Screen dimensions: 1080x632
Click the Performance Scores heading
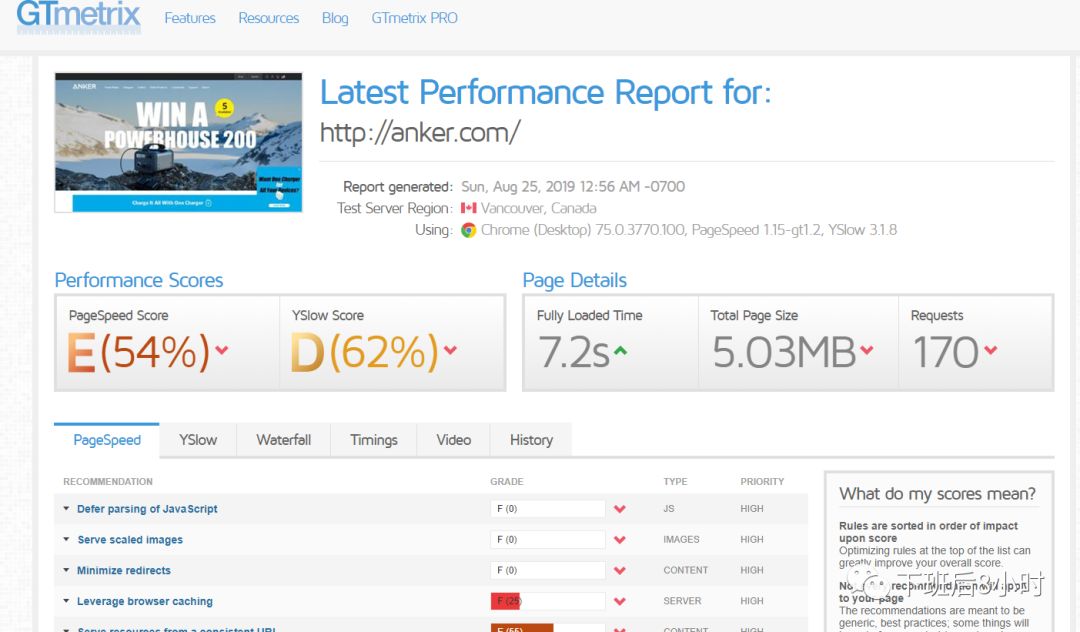pyautogui.click(x=138, y=280)
